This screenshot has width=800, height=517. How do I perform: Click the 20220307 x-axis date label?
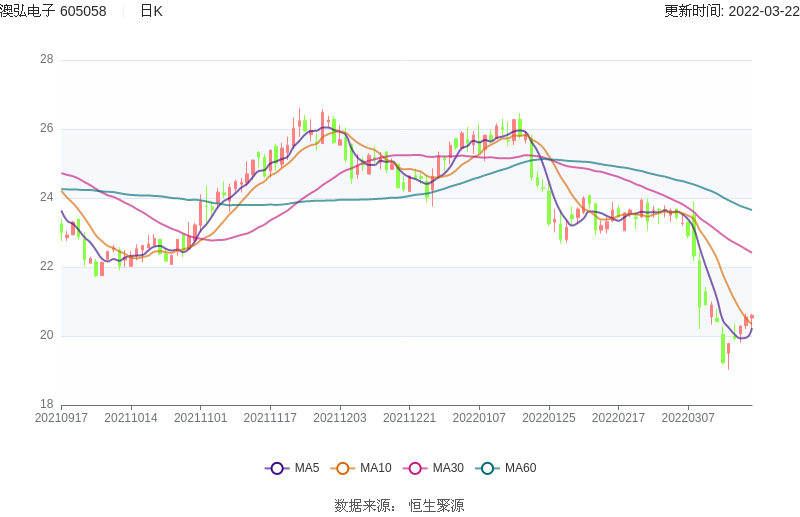click(x=688, y=418)
